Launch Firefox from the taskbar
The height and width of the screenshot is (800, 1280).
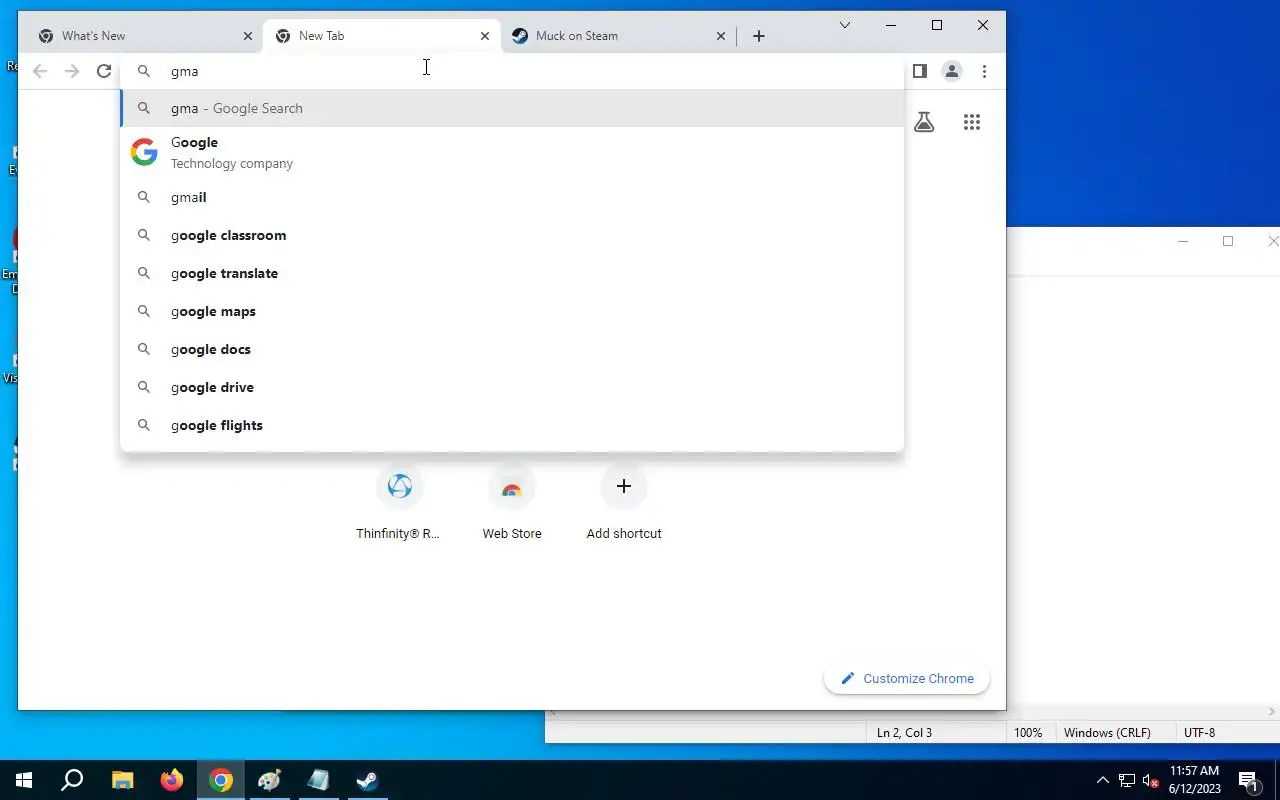[x=172, y=780]
